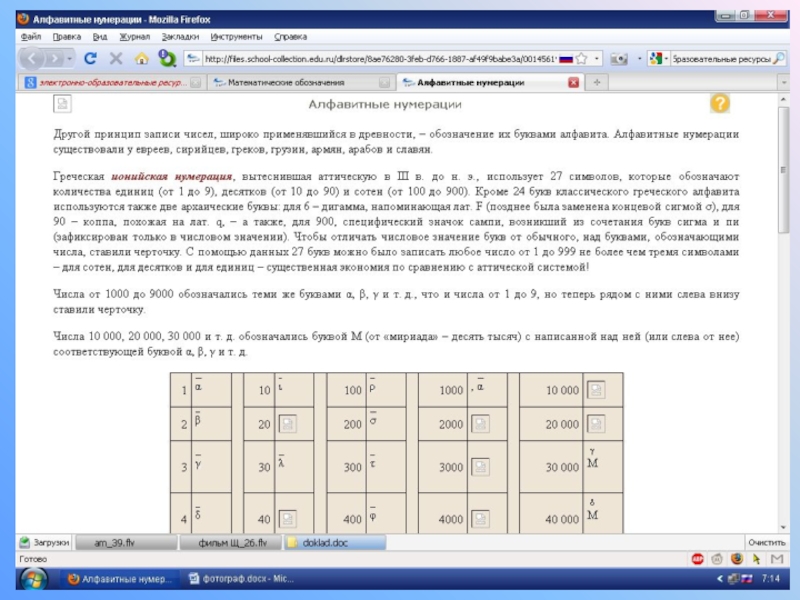
Task: Click the yellow help question mark icon
Action: pos(719,104)
